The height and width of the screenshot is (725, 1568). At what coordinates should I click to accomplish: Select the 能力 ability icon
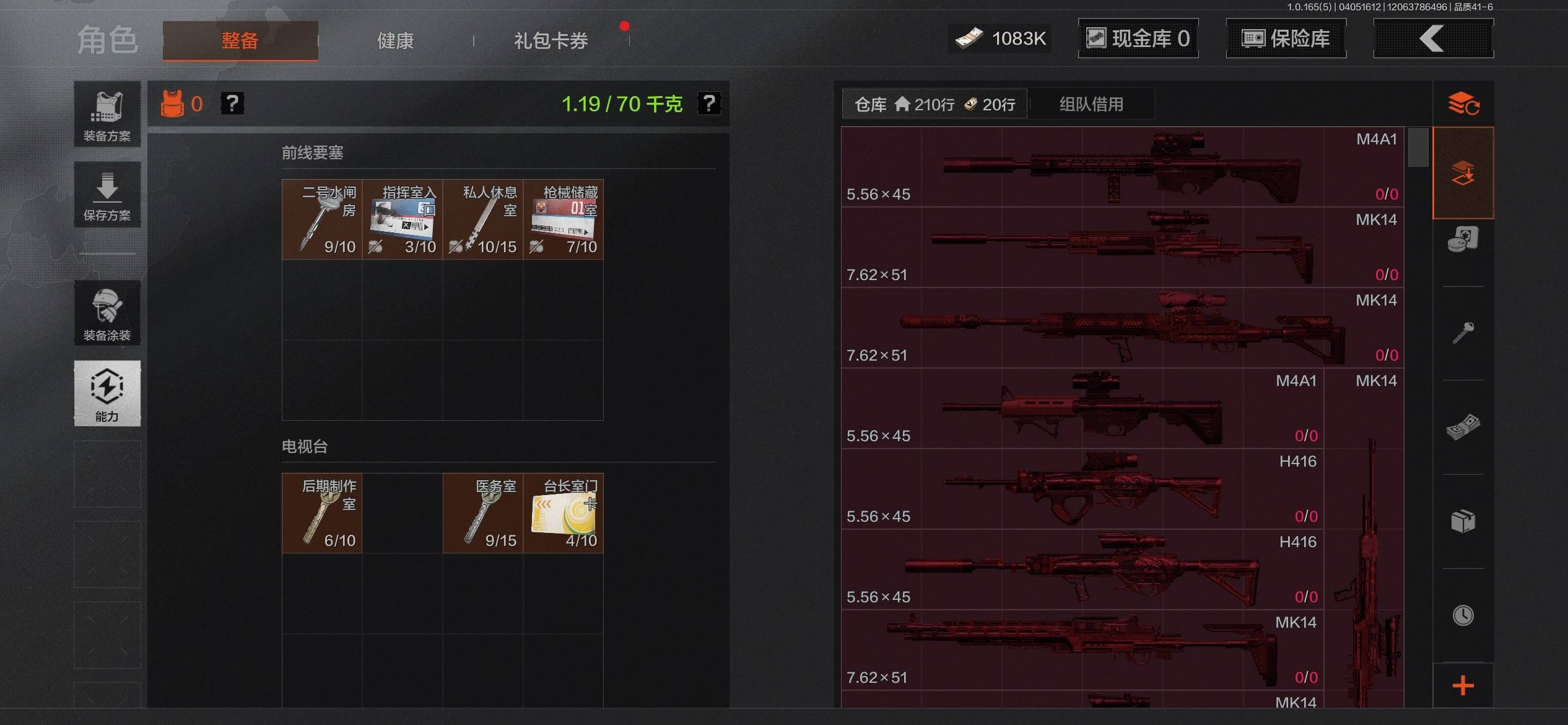(107, 393)
